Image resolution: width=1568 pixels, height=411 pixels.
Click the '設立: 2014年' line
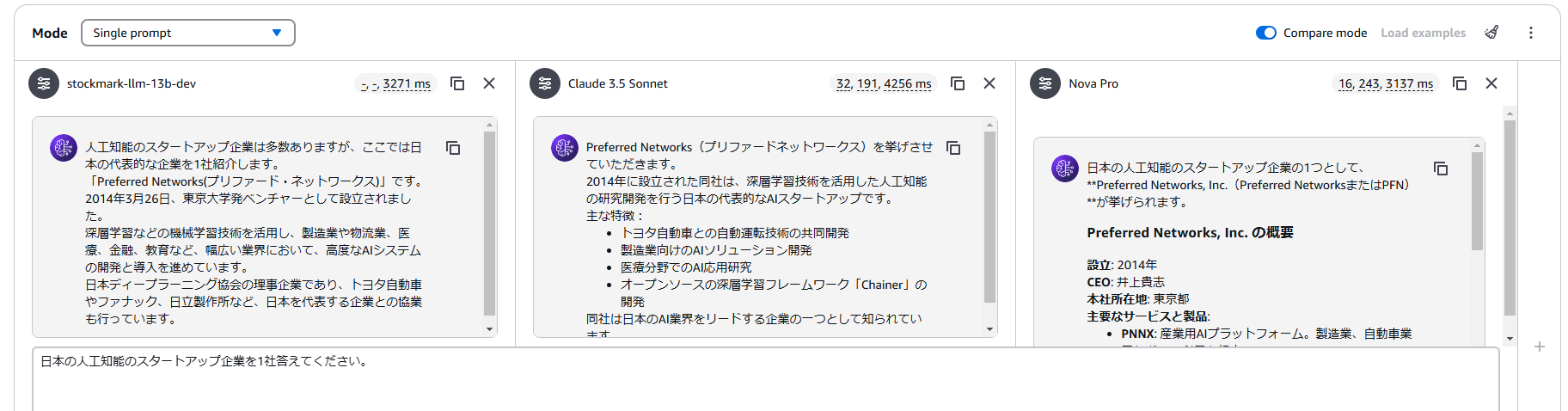[x=1122, y=265]
